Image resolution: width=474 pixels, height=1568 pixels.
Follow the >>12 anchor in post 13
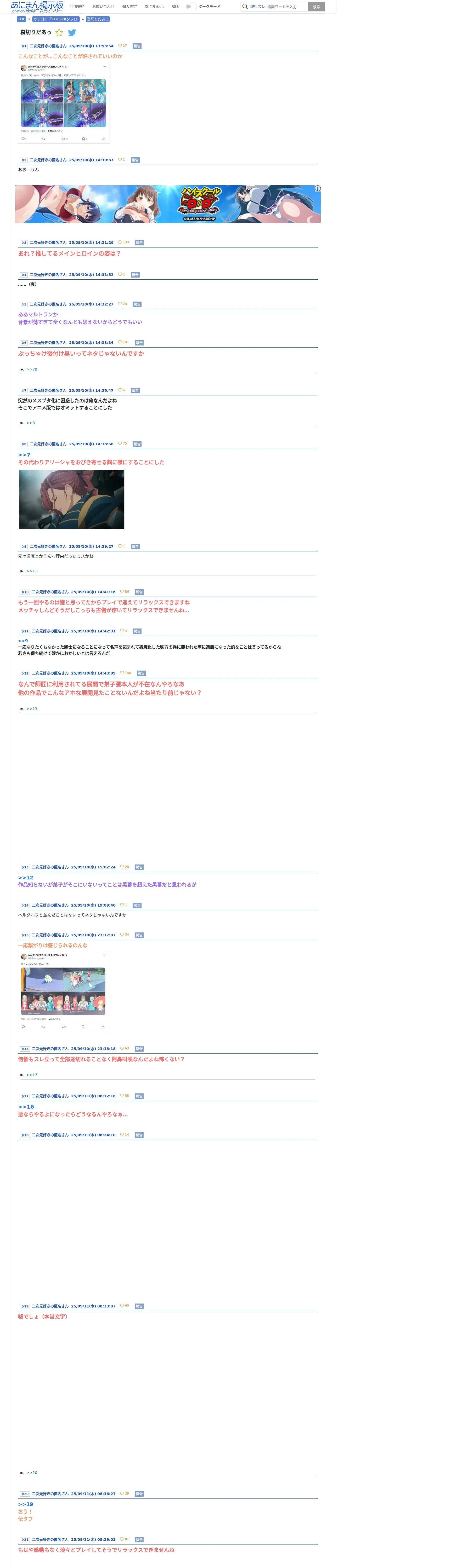point(26,878)
